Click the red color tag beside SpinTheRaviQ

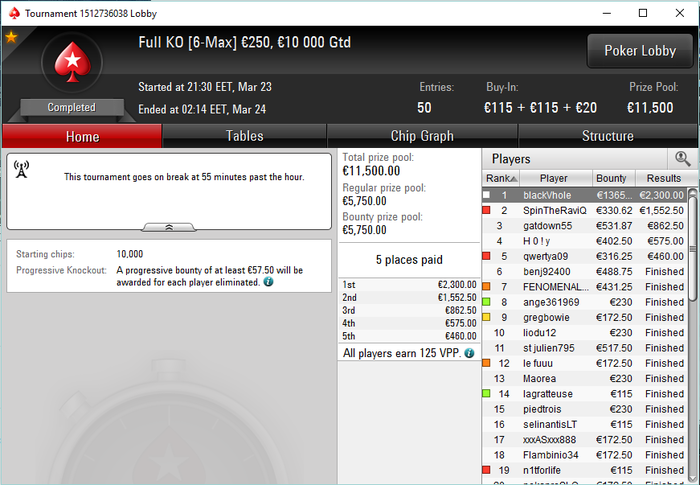487,210
